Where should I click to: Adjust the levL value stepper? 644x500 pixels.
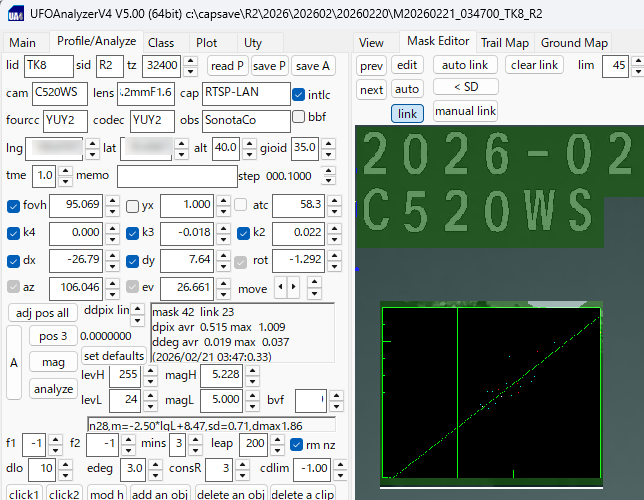pyautogui.click(x=150, y=401)
